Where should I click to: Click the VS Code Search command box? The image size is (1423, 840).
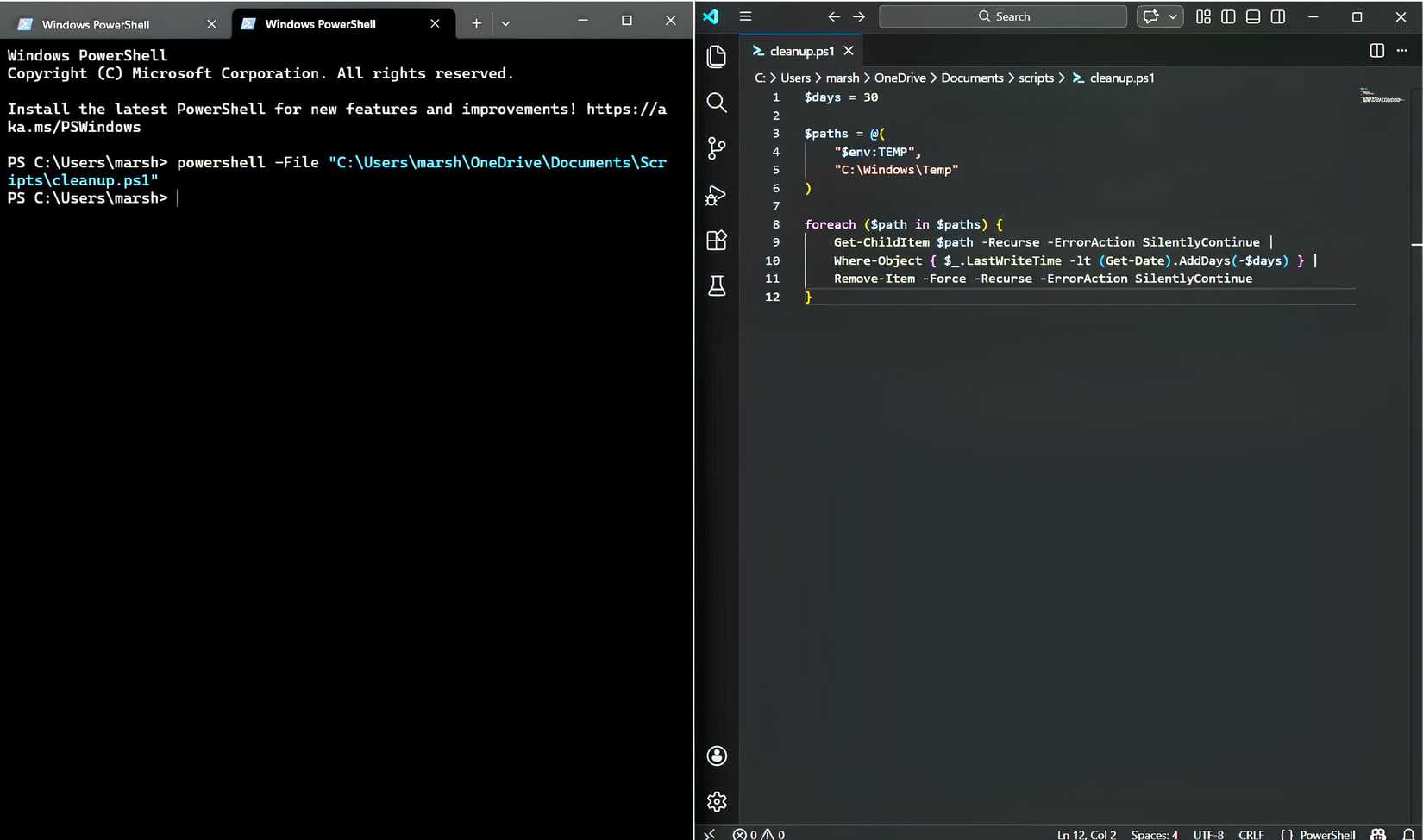pos(1003,16)
